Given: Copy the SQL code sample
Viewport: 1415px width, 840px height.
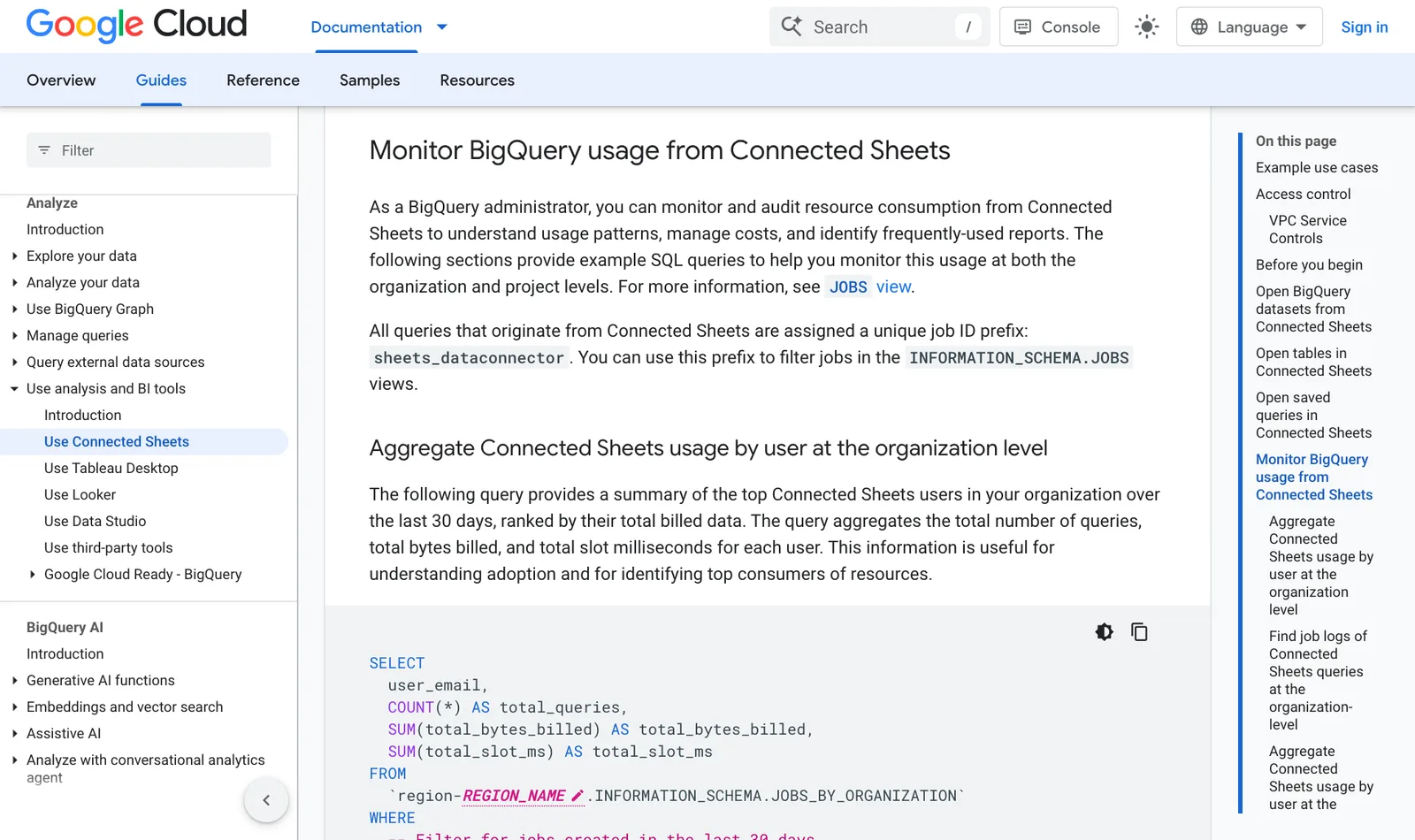Looking at the screenshot, I should [x=1139, y=632].
